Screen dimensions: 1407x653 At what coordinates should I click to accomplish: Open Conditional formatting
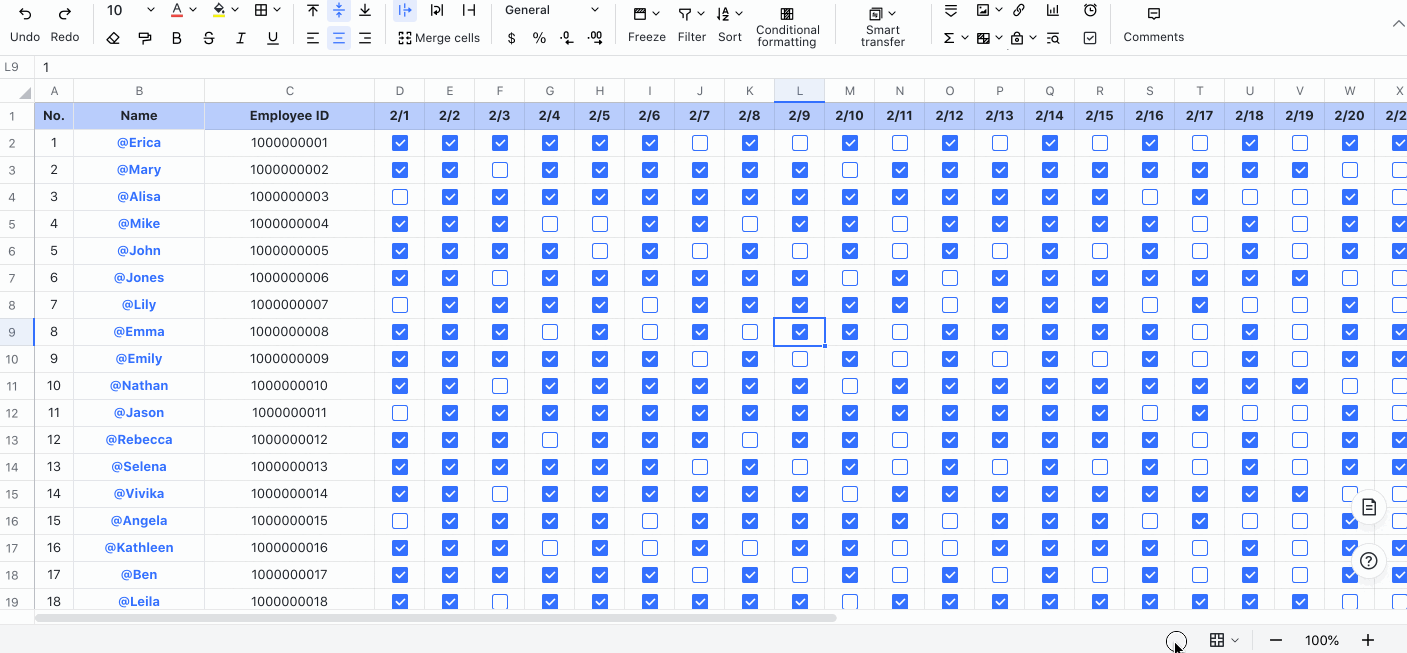click(x=787, y=27)
